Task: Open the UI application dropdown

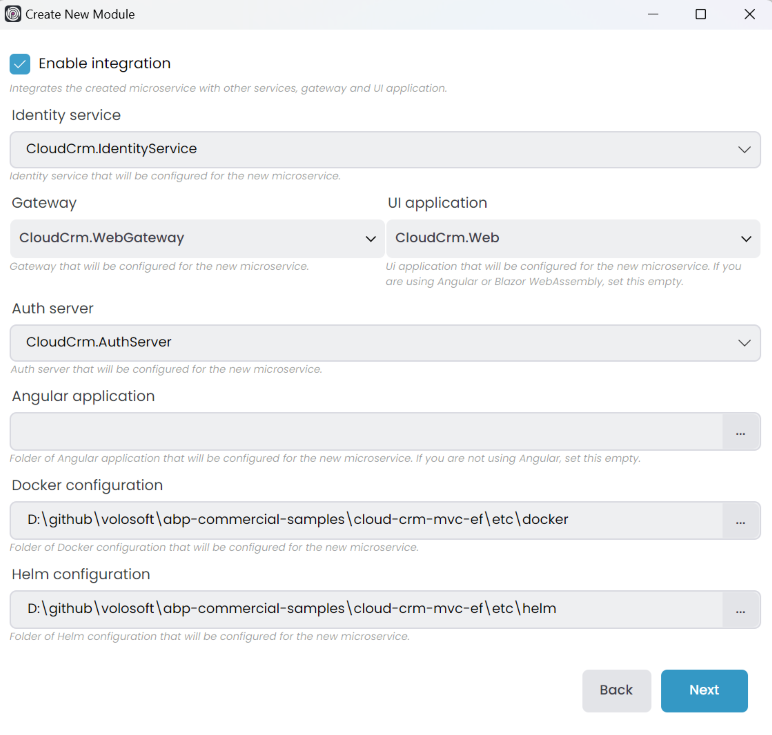Action: click(746, 239)
